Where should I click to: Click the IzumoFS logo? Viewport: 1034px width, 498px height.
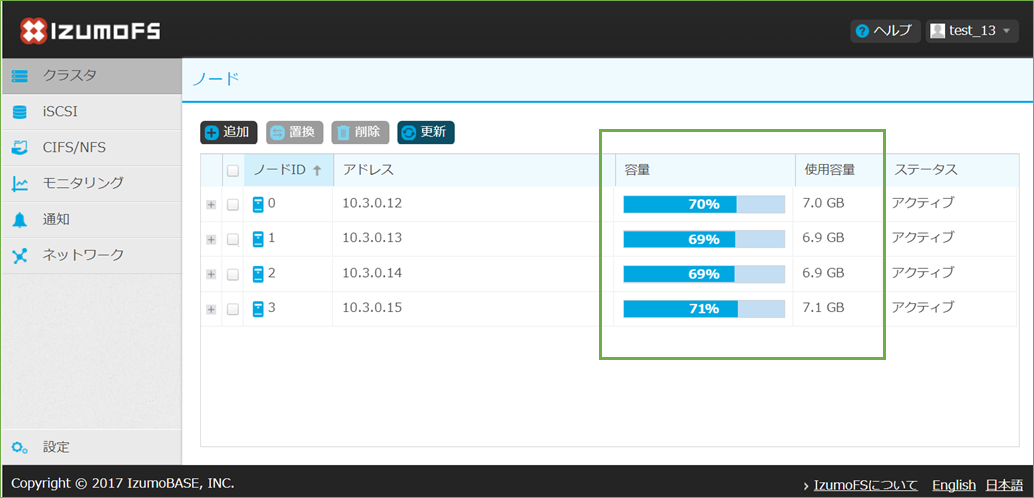coord(90,30)
